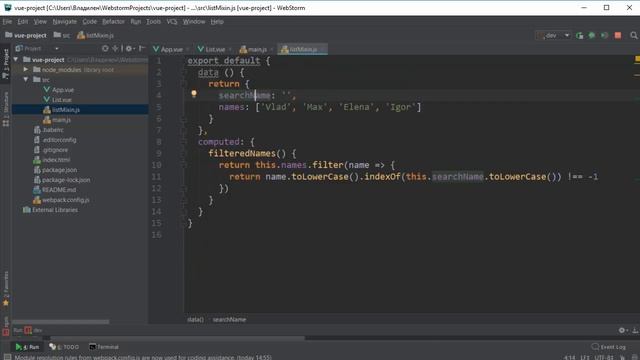Select main.js in the project tree

[61, 120]
